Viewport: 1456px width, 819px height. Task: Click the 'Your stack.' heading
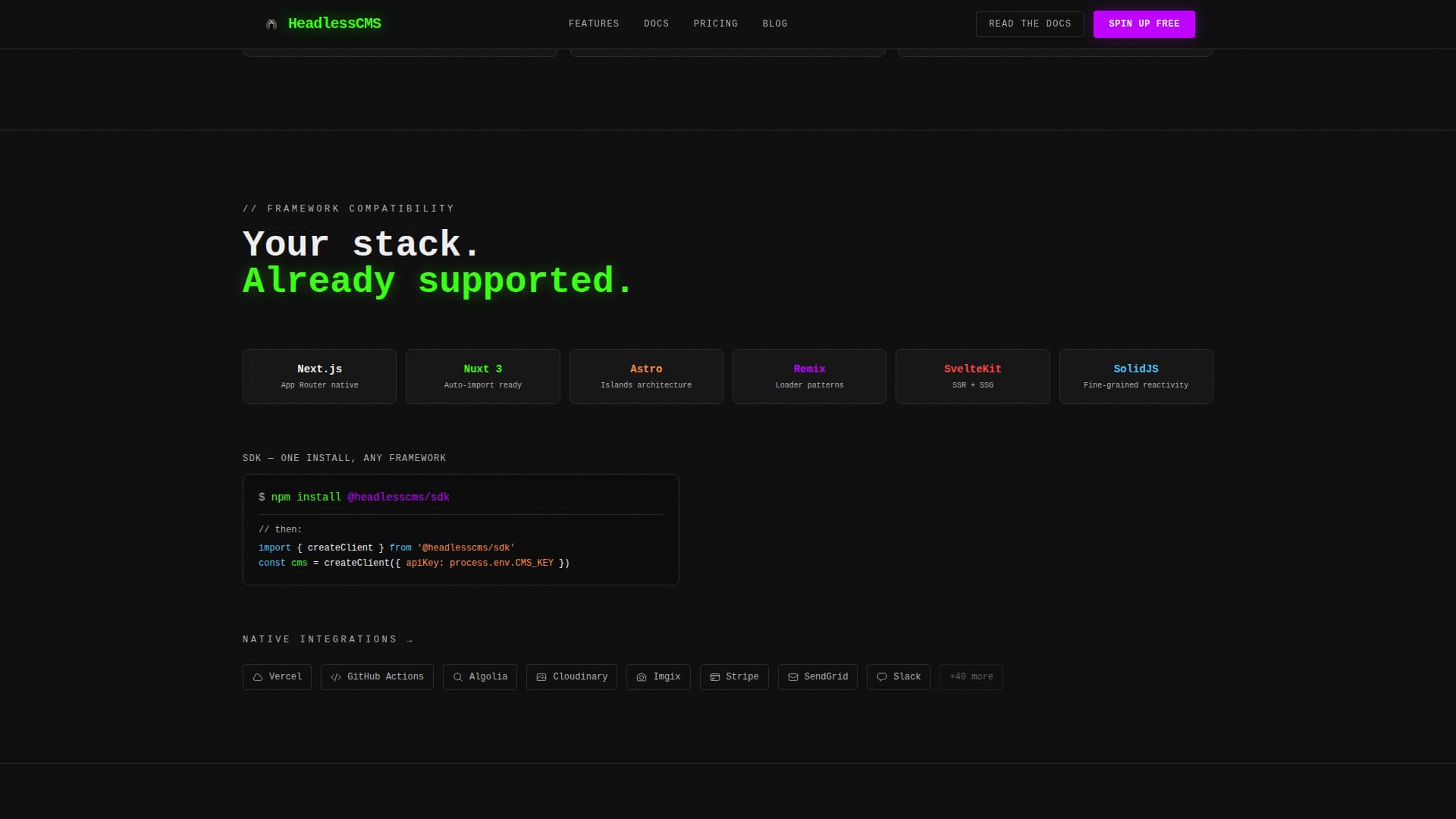[362, 244]
